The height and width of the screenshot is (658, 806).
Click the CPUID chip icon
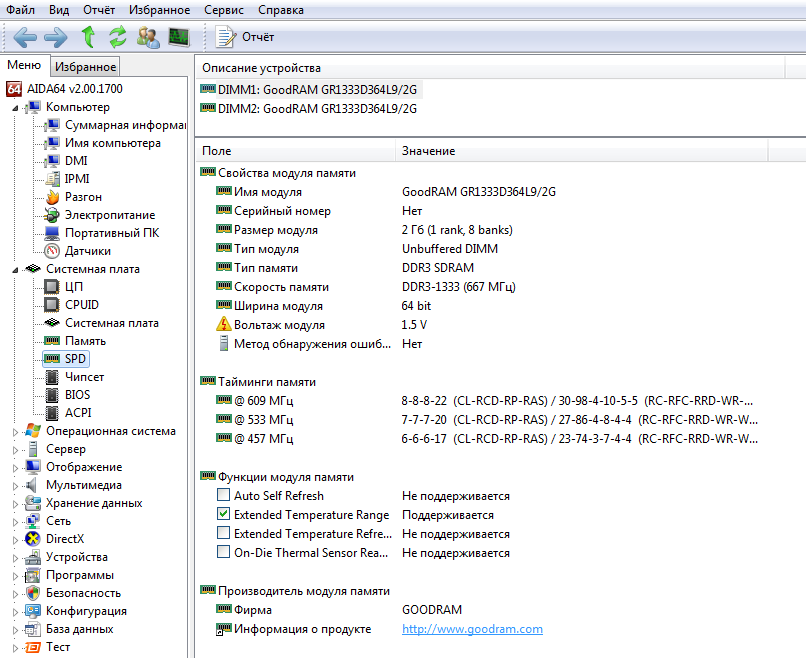52,305
